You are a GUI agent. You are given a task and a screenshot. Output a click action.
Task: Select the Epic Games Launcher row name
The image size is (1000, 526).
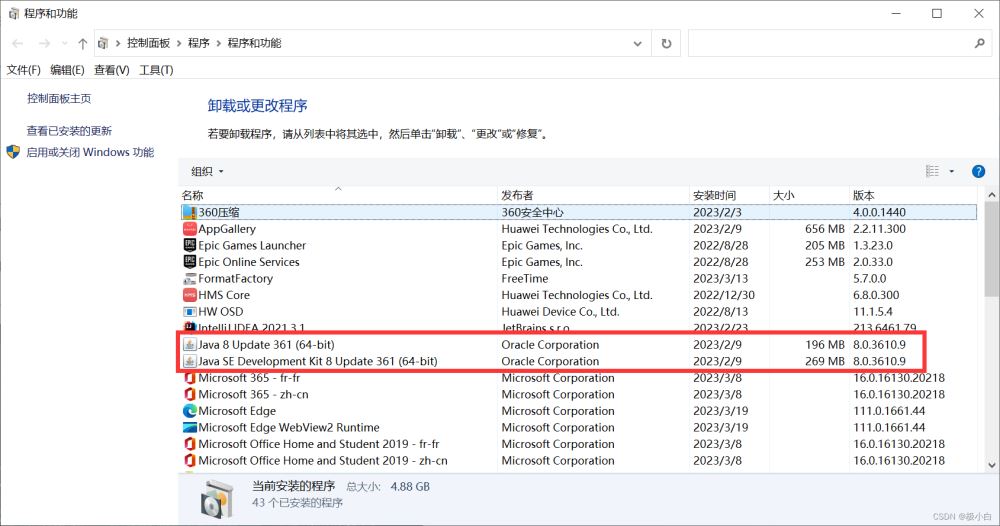pos(252,245)
